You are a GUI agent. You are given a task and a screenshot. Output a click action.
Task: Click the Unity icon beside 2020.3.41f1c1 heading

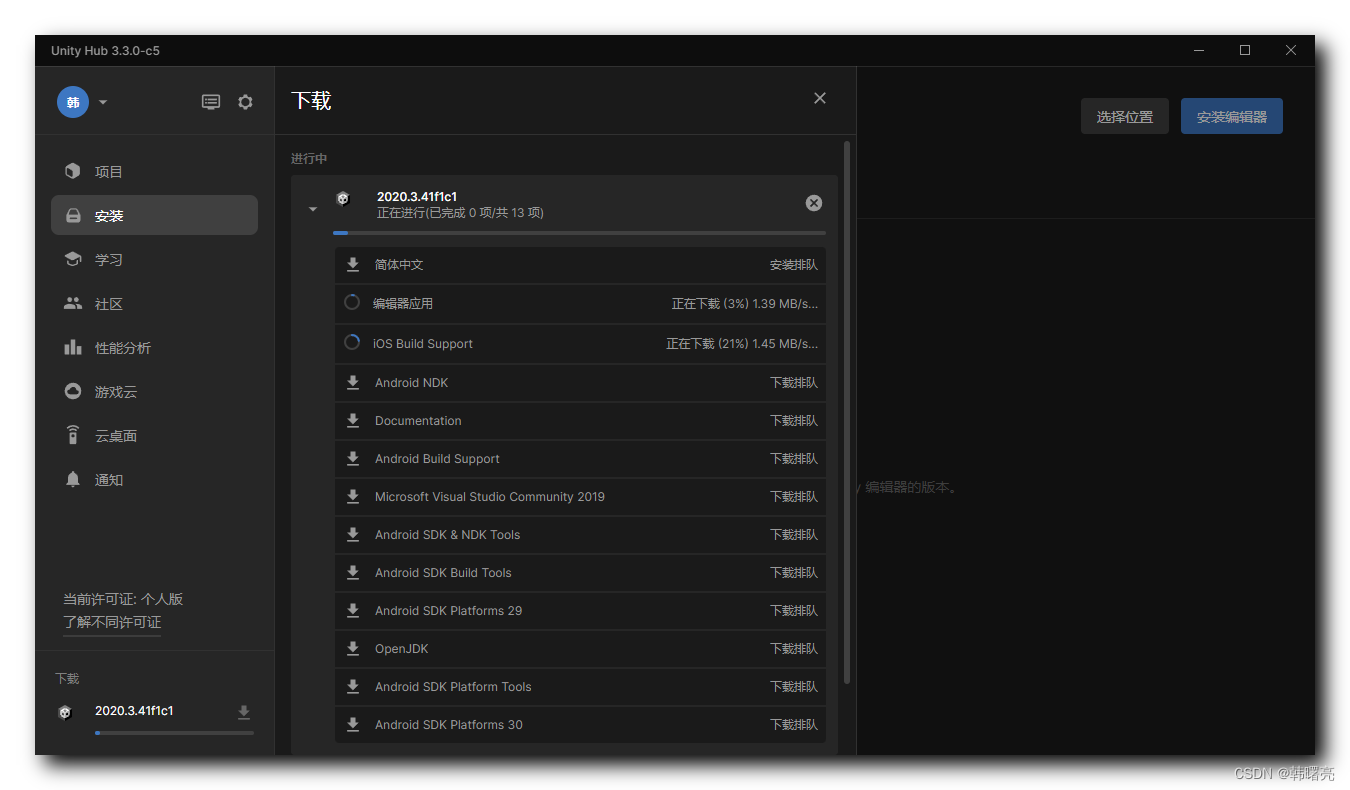[x=343, y=199]
